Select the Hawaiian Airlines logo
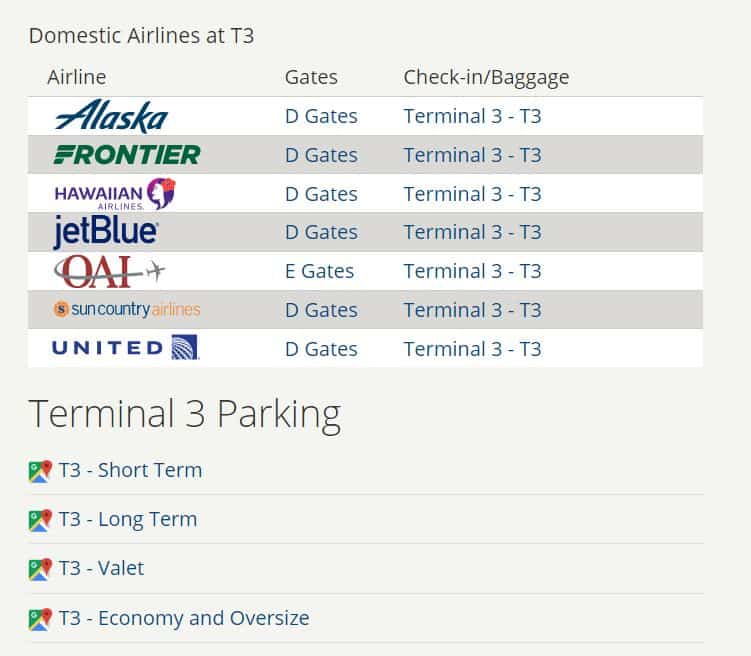 click(115, 194)
